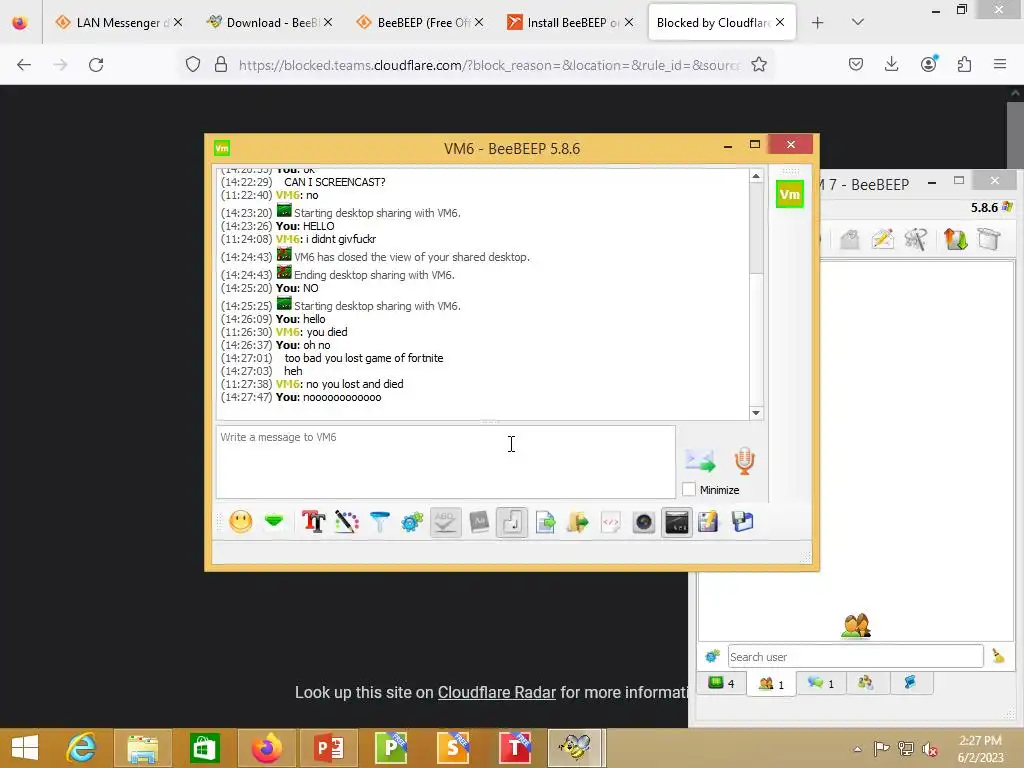This screenshot has height=768, width=1024.
Task: Send message with envelope arrow button
Action: point(700,460)
